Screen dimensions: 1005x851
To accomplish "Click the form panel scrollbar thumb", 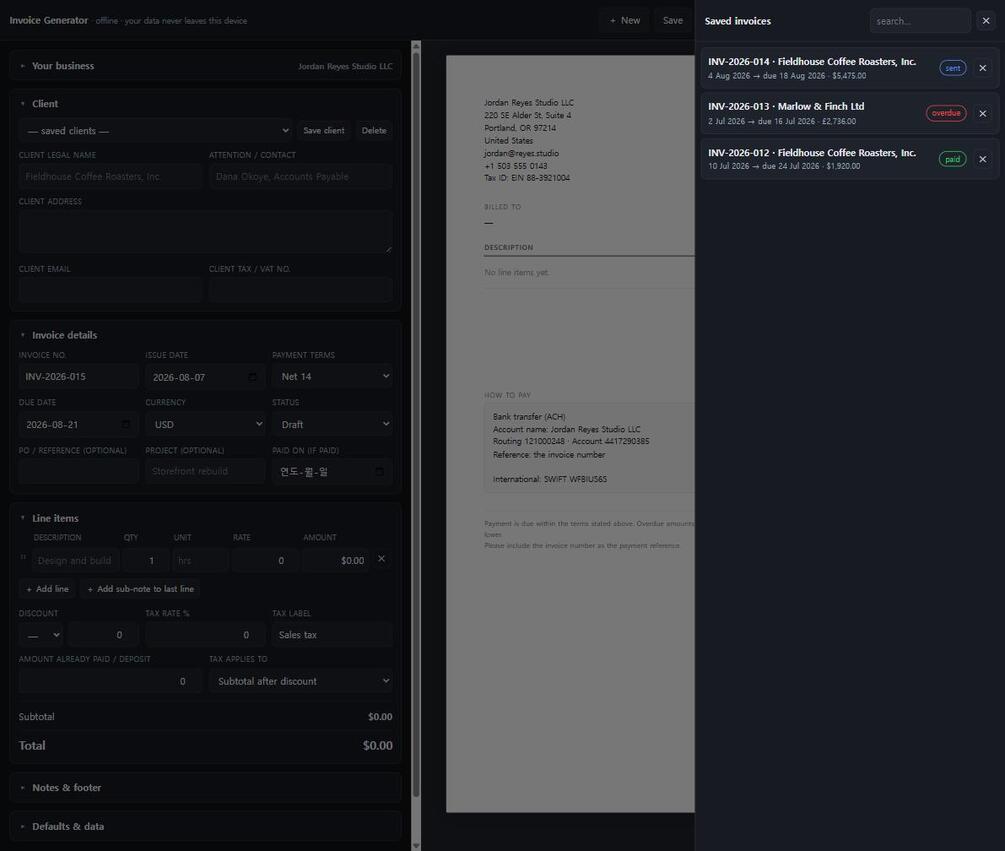I will point(416,426).
